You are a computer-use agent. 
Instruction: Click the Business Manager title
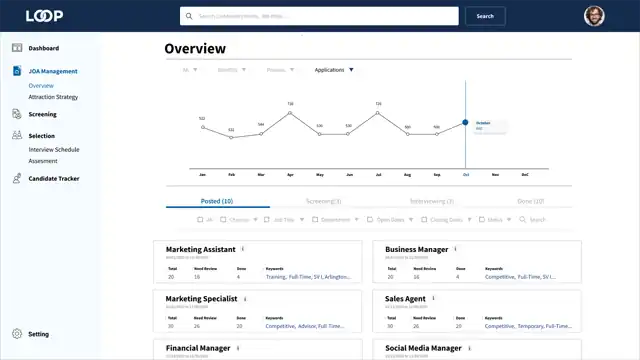coord(416,249)
